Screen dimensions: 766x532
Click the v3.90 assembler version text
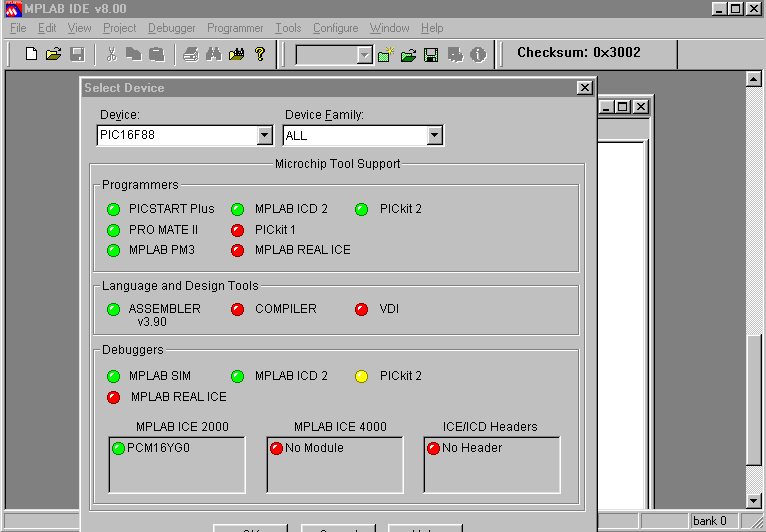(152, 322)
